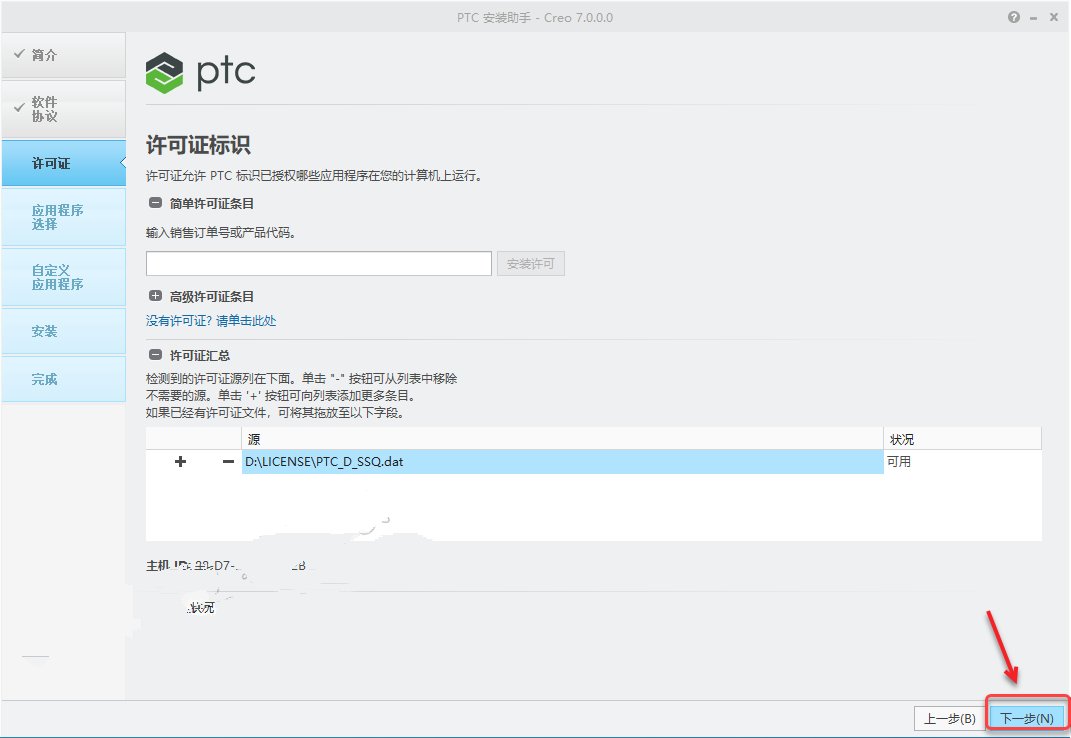Open the 自定义应用程序 step
Screen dimensions: 1071x738
click(64, 277)
